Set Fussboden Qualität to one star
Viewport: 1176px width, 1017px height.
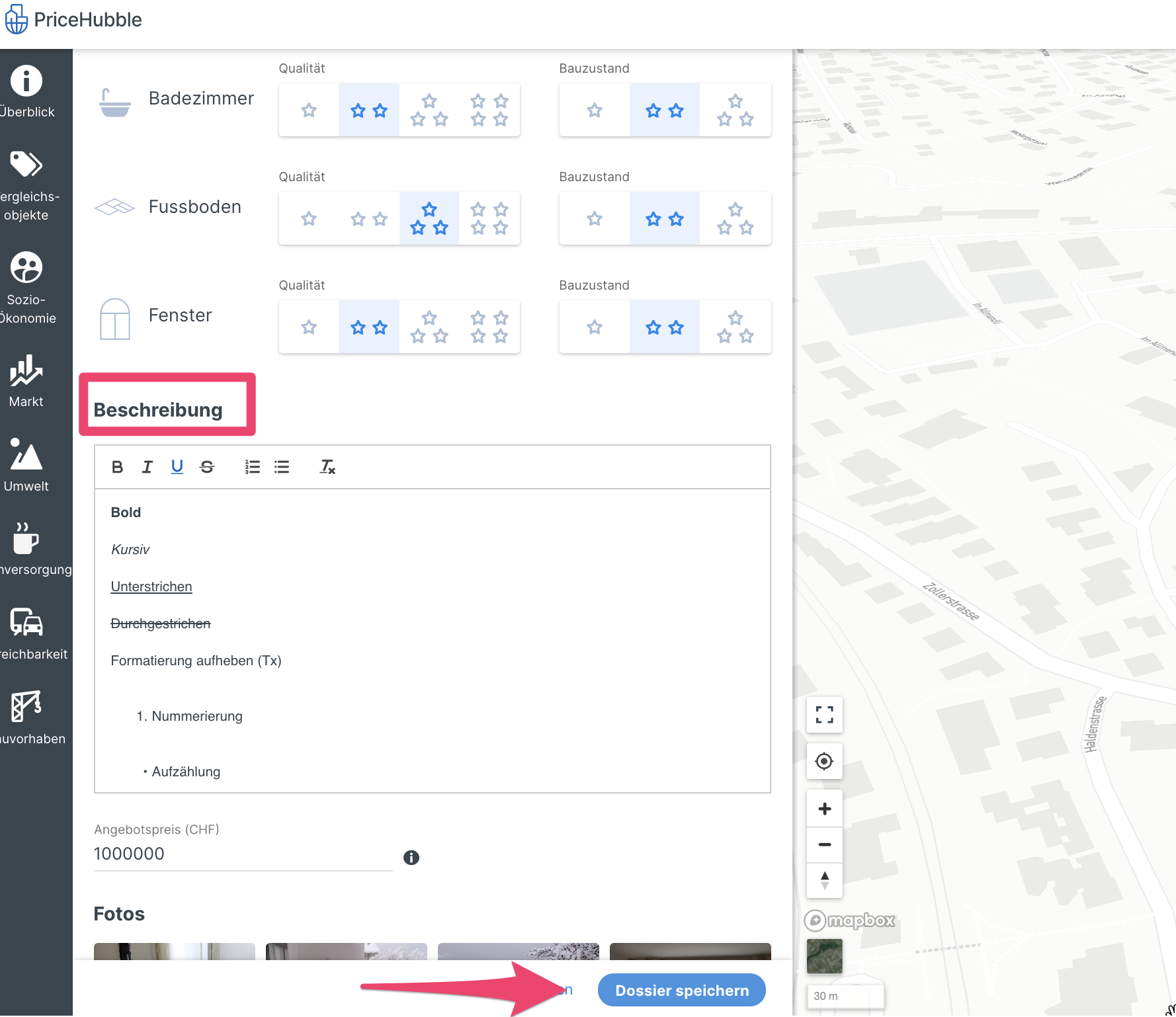pos(309,219)
